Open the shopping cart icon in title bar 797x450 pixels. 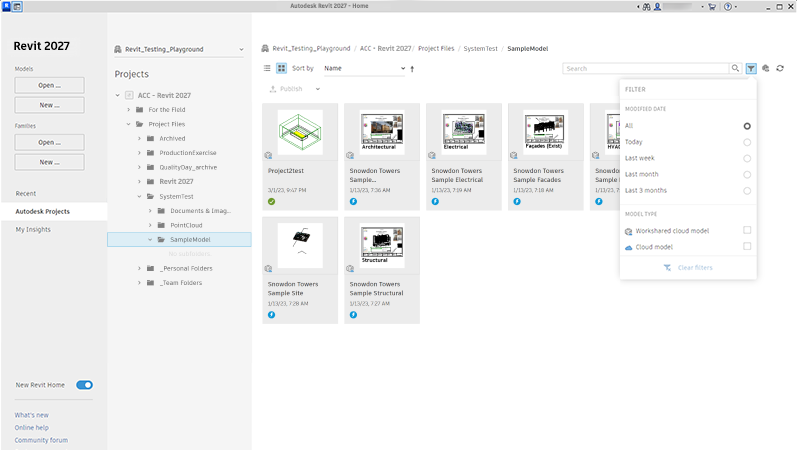pos(712,7)
